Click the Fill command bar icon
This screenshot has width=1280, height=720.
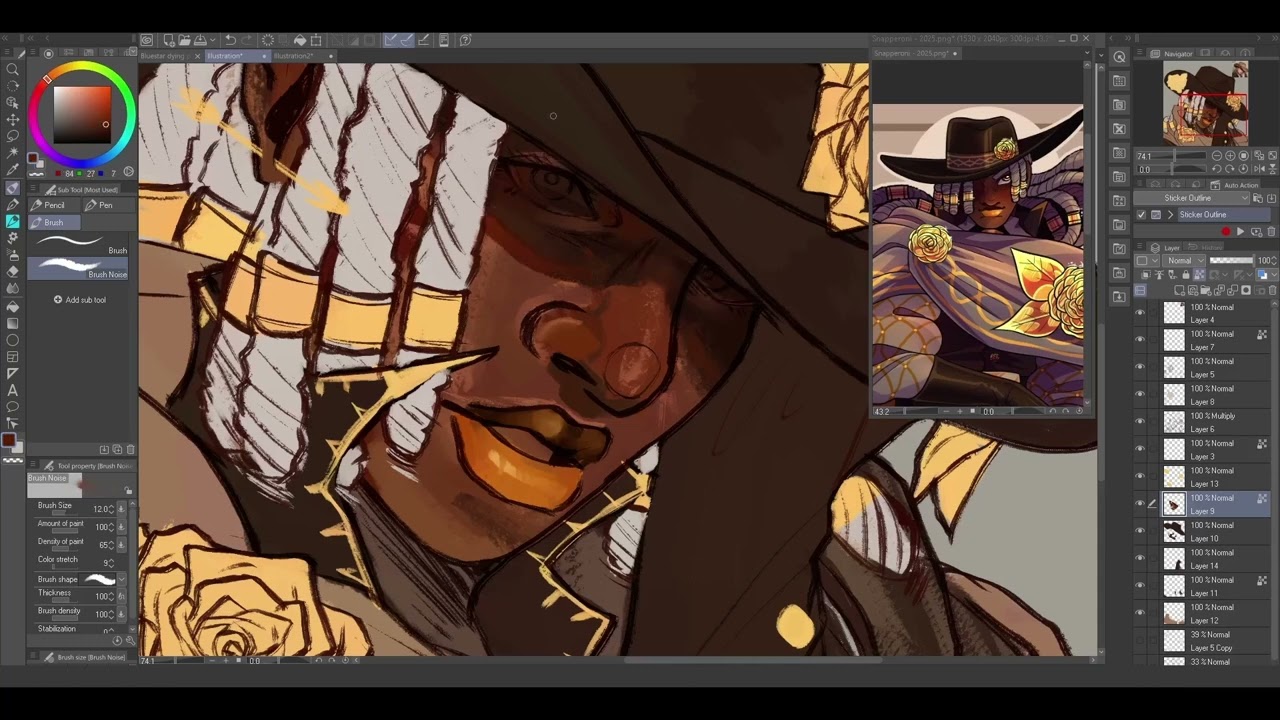(x=299, y=40)
